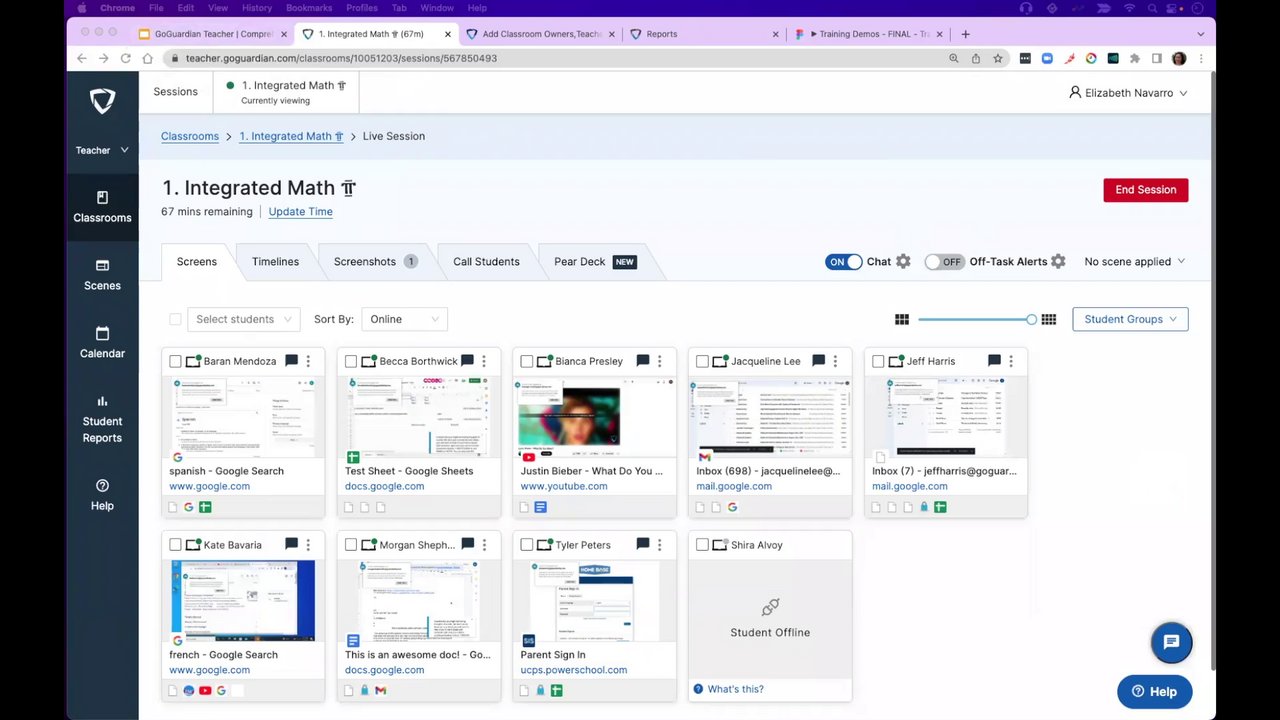Screen dimensions: 1280x720
Task: Open the History menu in menu bar
Action: pyautogui.click(x=257, y=8)
